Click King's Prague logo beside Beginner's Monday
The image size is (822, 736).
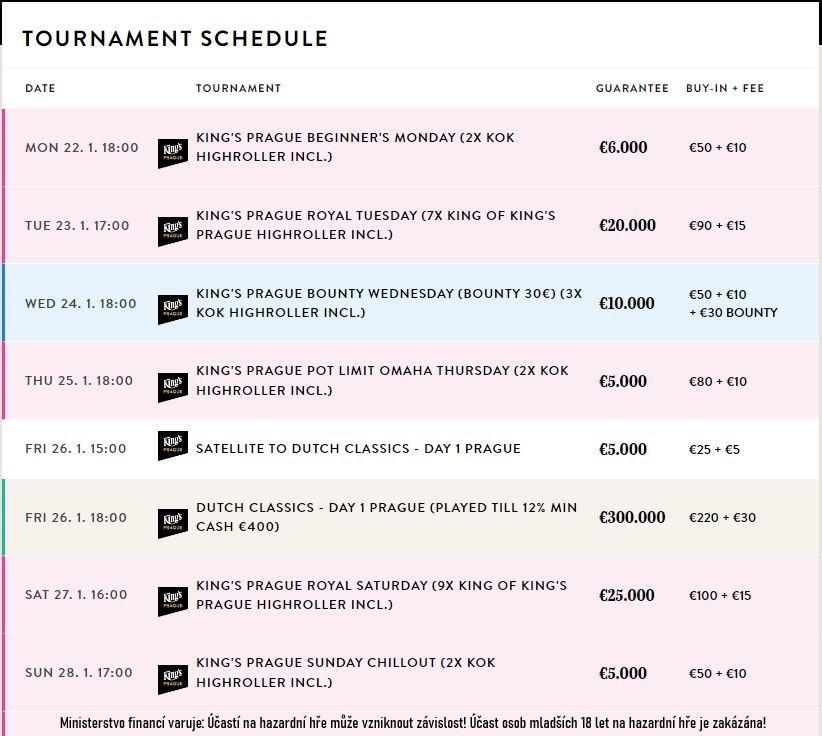click(x=173, y=152)
